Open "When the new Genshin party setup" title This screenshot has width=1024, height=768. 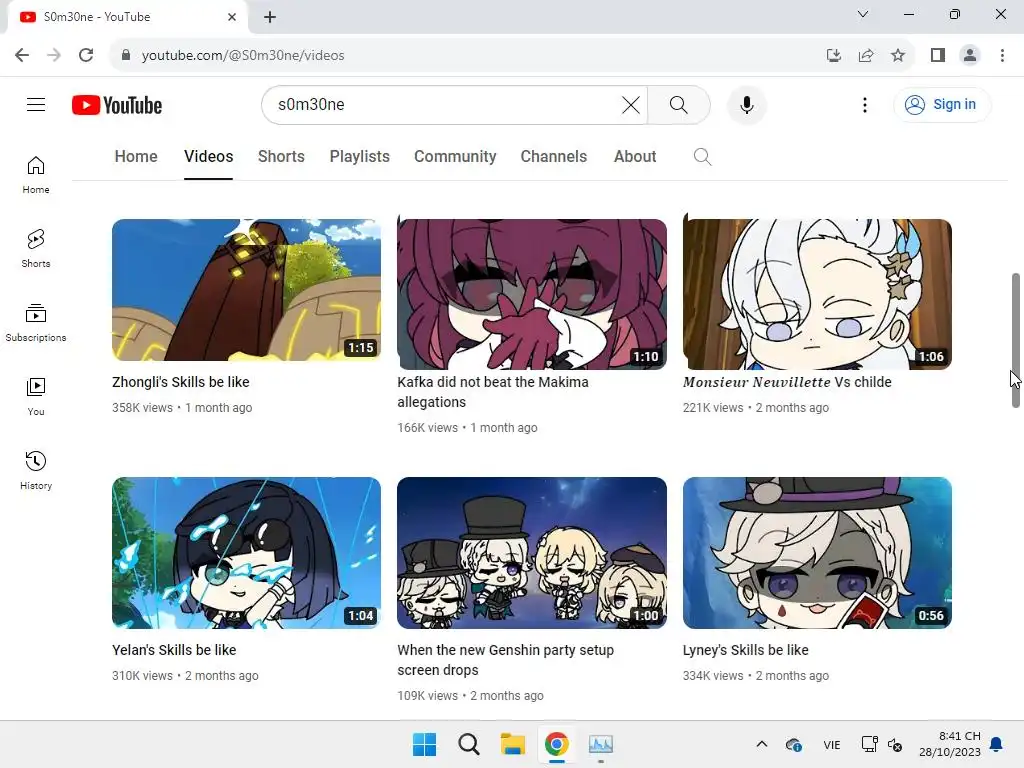(x=505, y=660)
